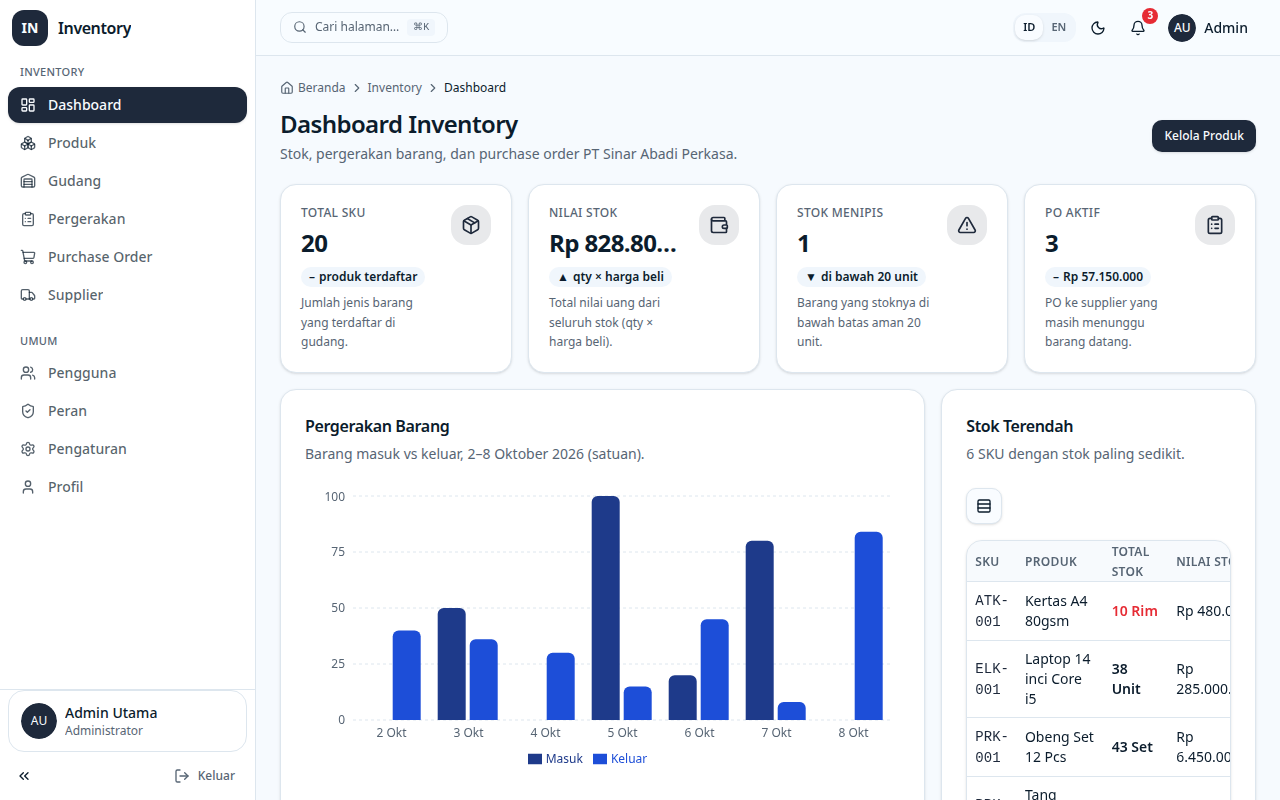This screenshot has width=1280, height=800.
Task: Open the Supplier page
Action: 127,295
